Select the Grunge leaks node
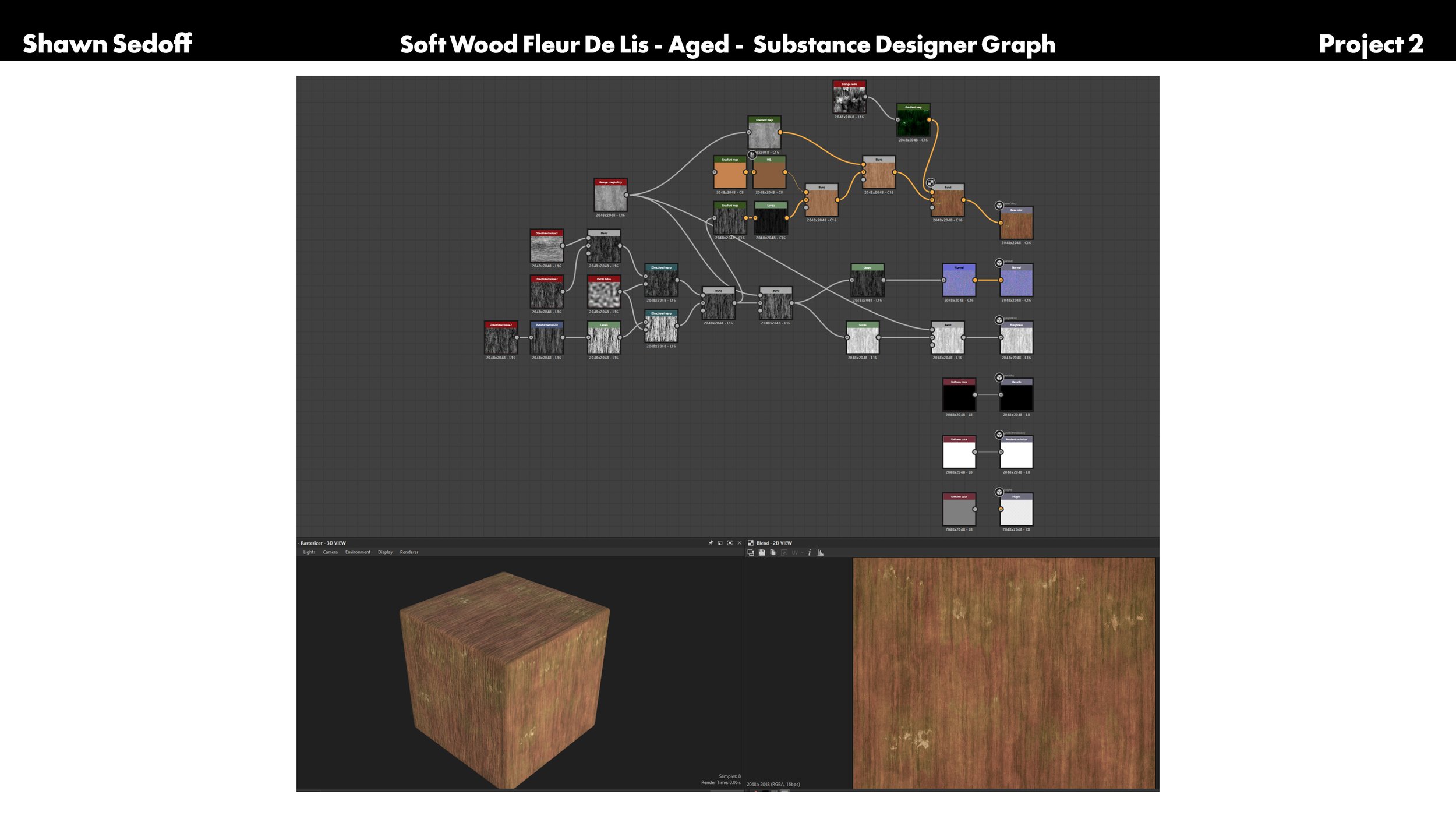Viewport: 1456px width, 819px height. tap(849, 97)
